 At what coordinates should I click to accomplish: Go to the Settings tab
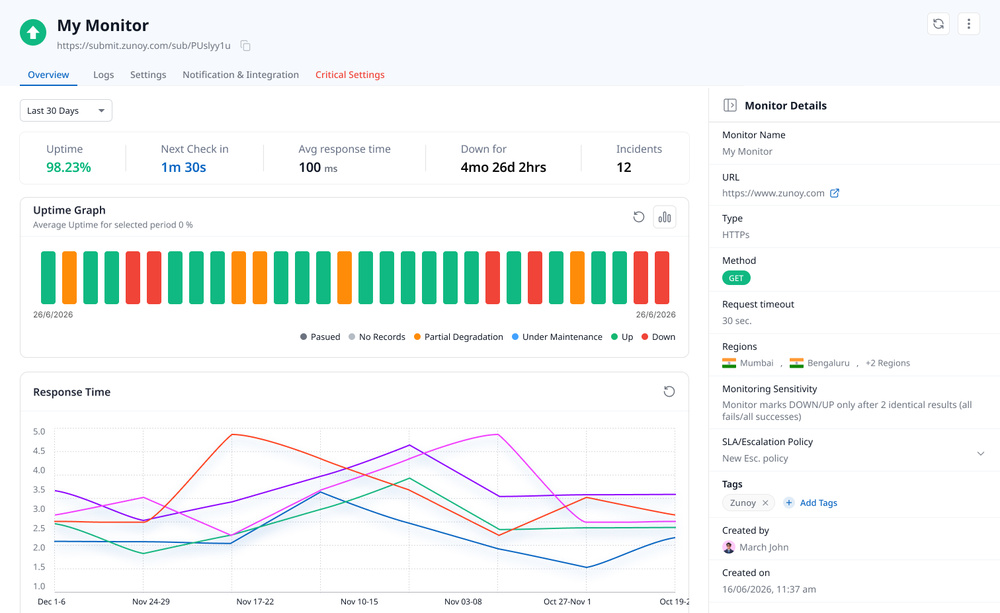pos(148,75)
